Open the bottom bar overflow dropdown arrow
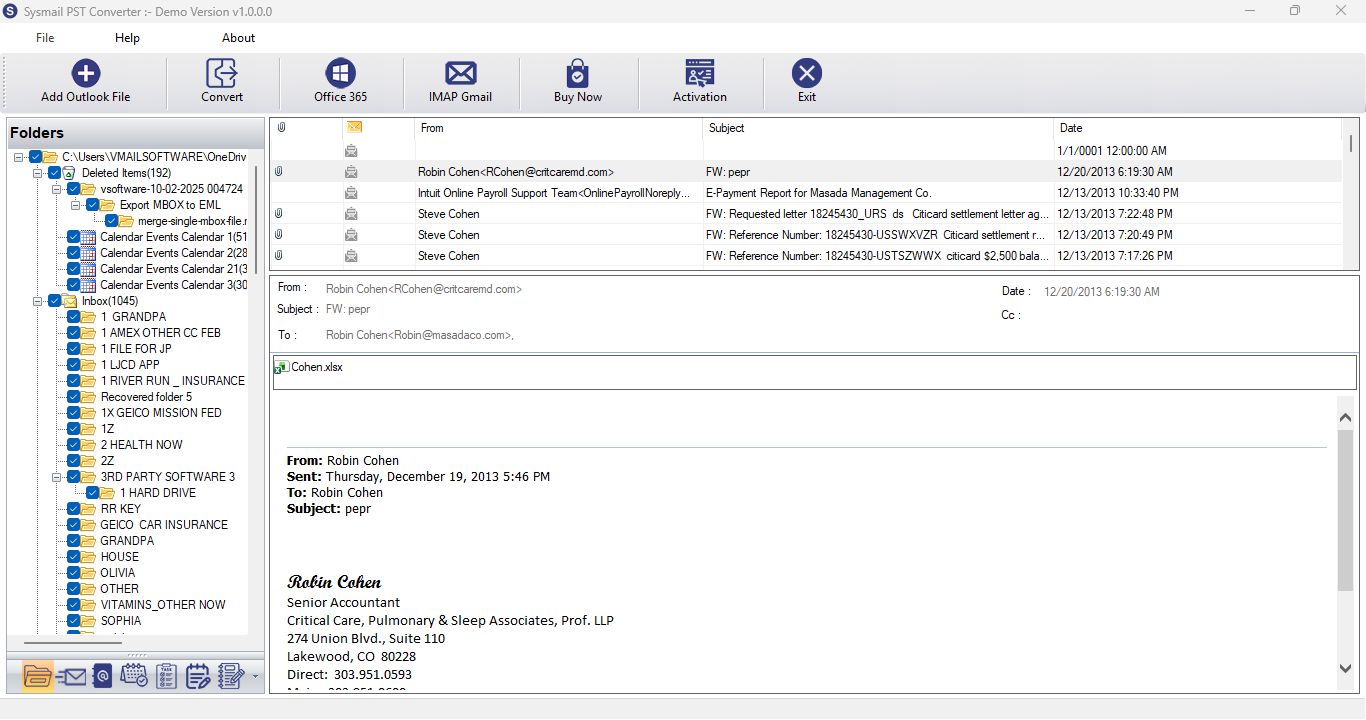The width and height of the screenshot is (1366, 720). (255, 678)
